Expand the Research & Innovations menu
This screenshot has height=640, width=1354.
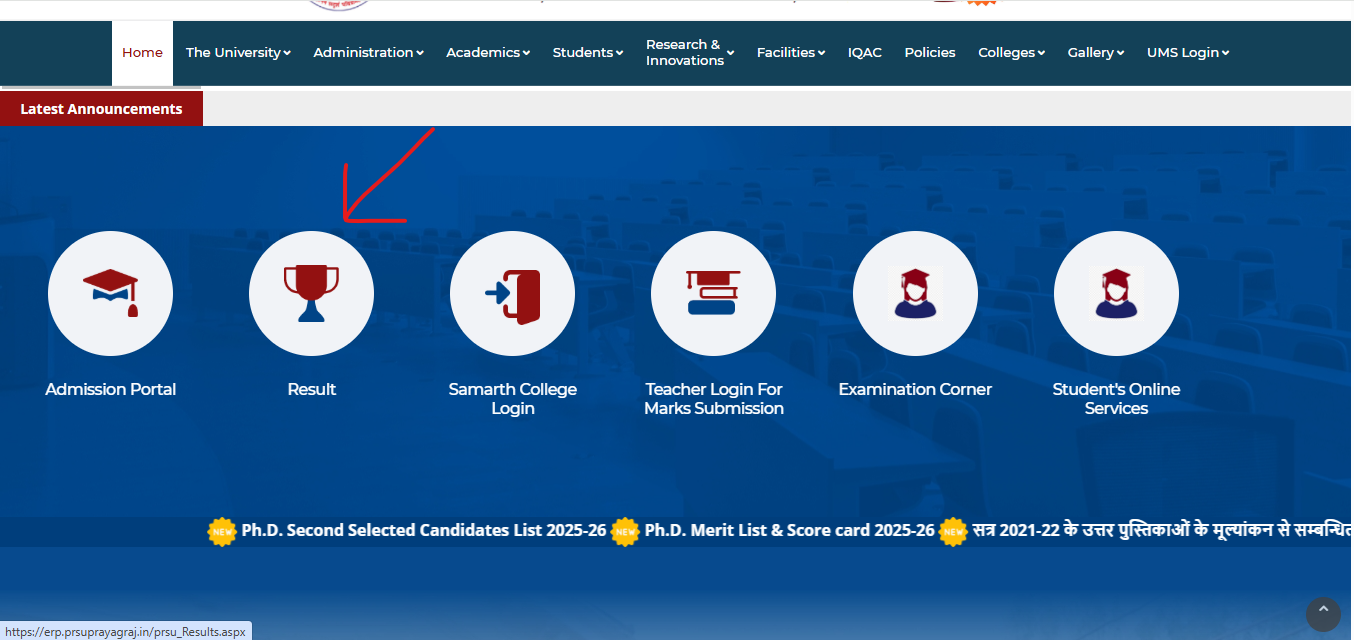(x=688, y=52)
